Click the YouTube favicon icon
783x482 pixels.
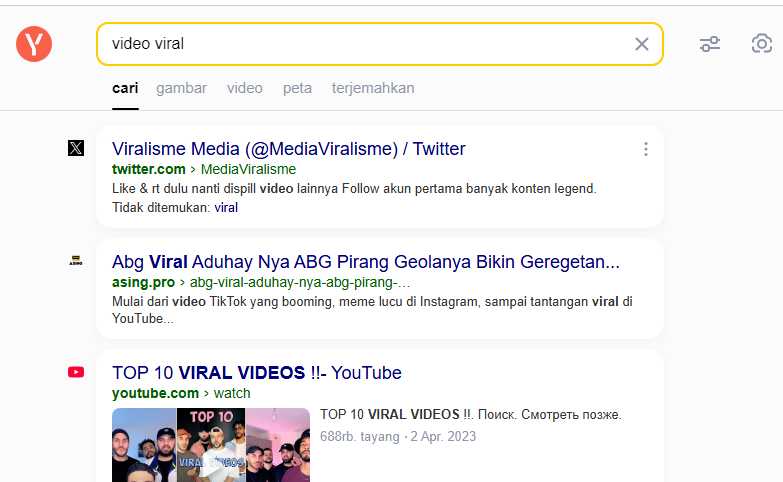(76, 372)
